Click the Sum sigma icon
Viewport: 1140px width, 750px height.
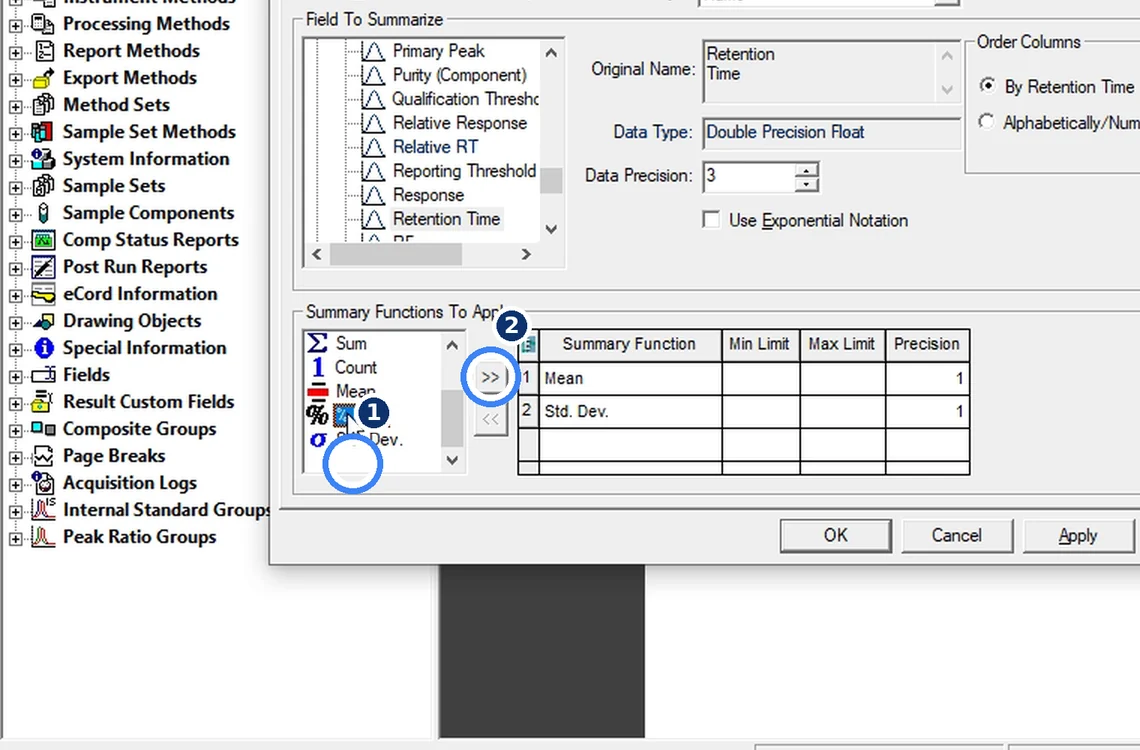pyautogui.click(x=317, y=343)
